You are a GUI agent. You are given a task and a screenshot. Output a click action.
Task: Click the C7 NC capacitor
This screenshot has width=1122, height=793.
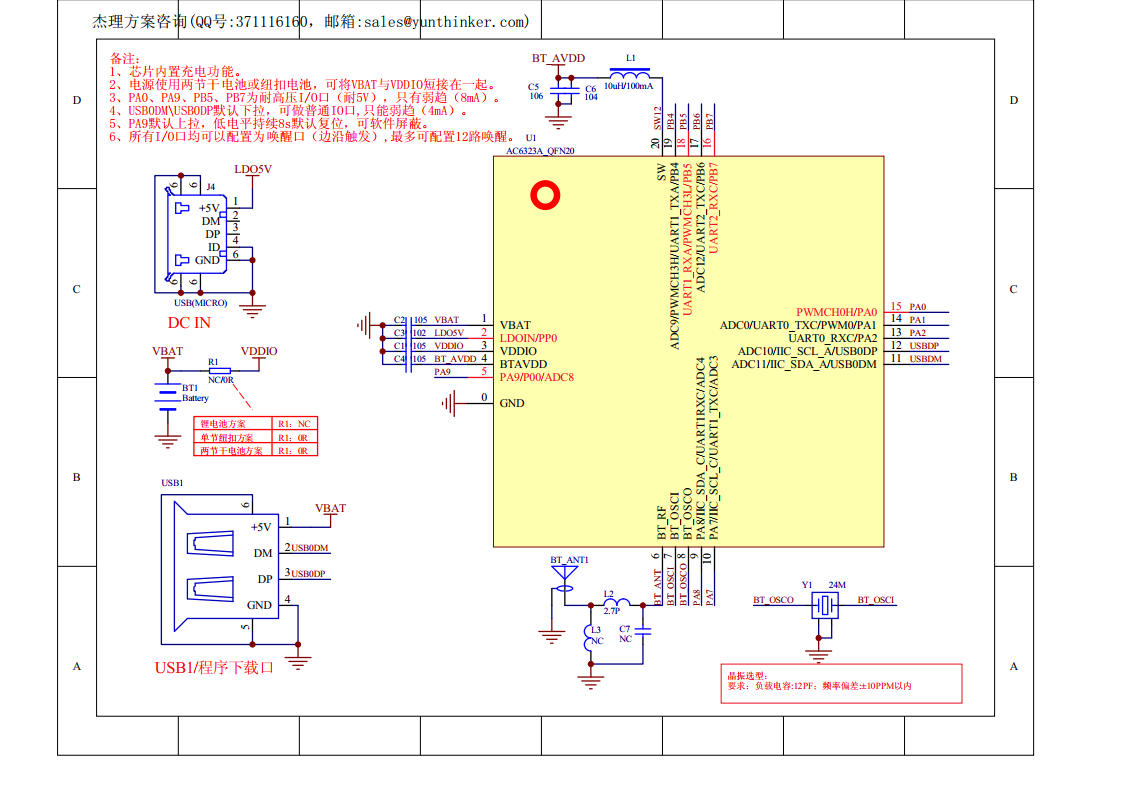pos(647,631)
